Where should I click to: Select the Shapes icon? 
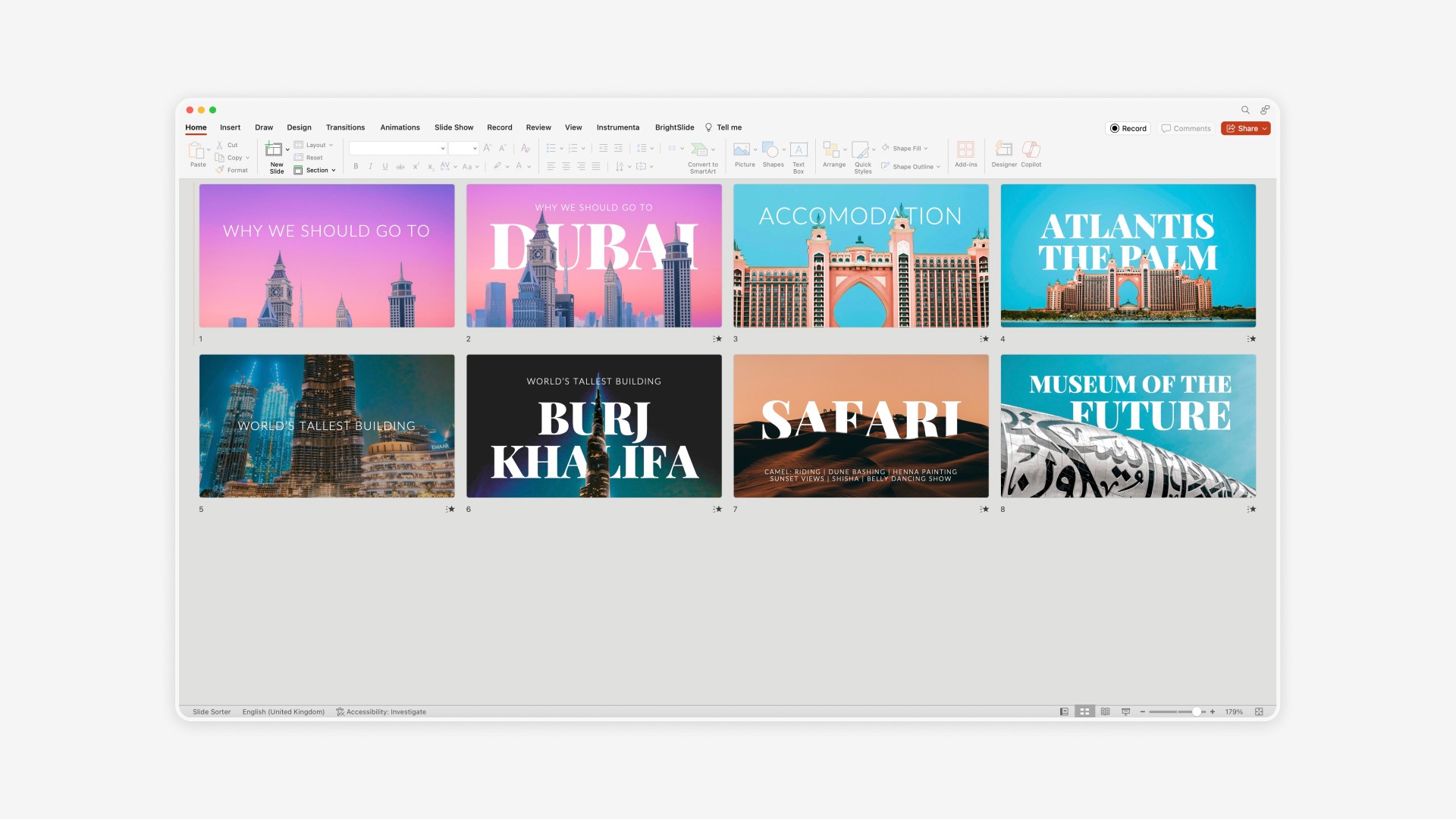coord(770,150)
